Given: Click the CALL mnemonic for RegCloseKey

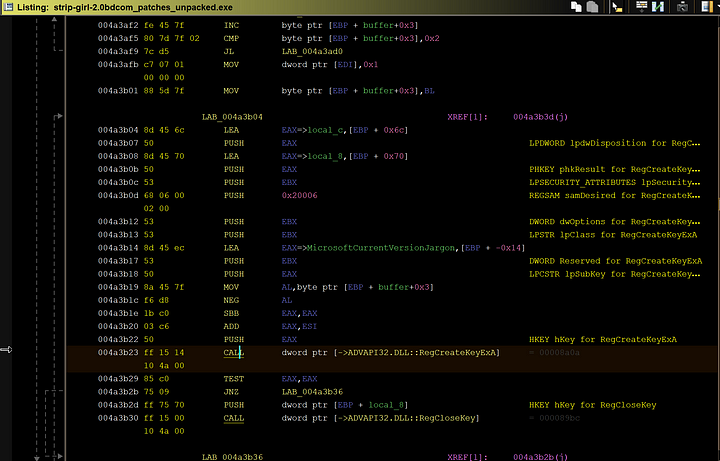Looking at the screenshot, I should tap(233, 418).
